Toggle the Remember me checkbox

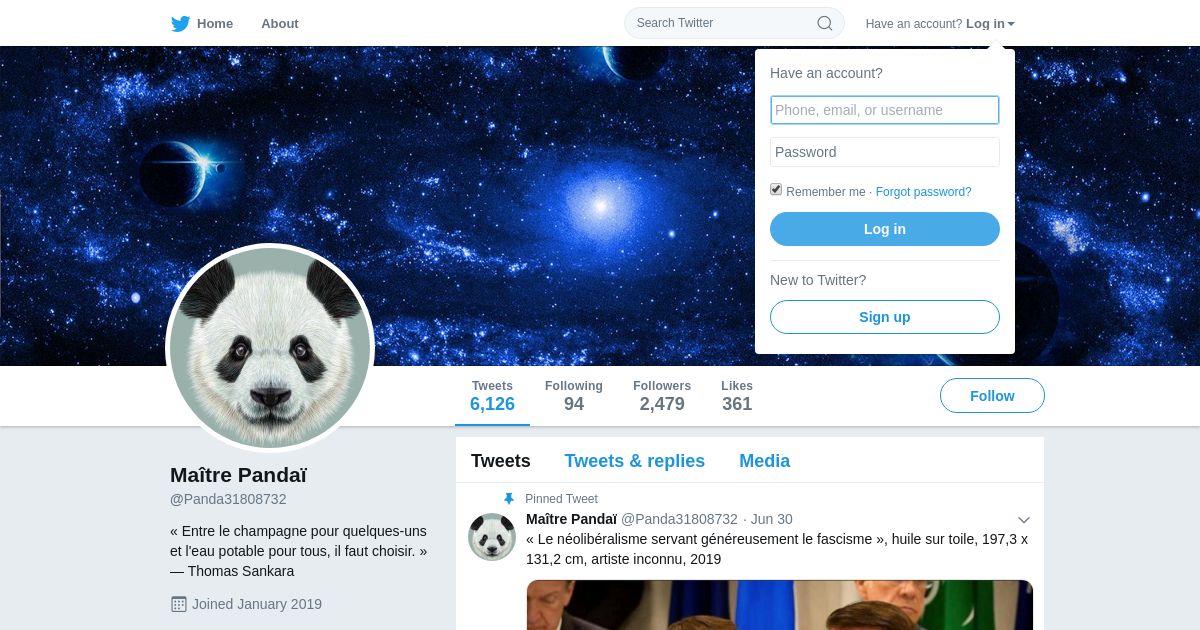click(776, 190)
